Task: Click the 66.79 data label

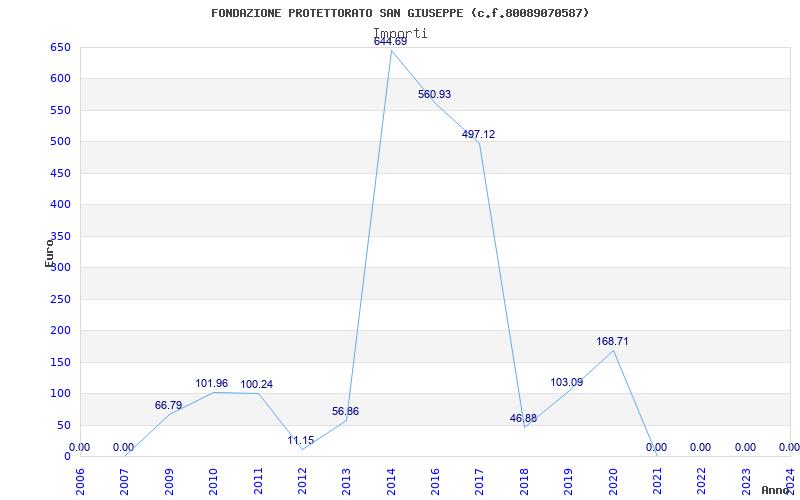Action: click(168, 406)
